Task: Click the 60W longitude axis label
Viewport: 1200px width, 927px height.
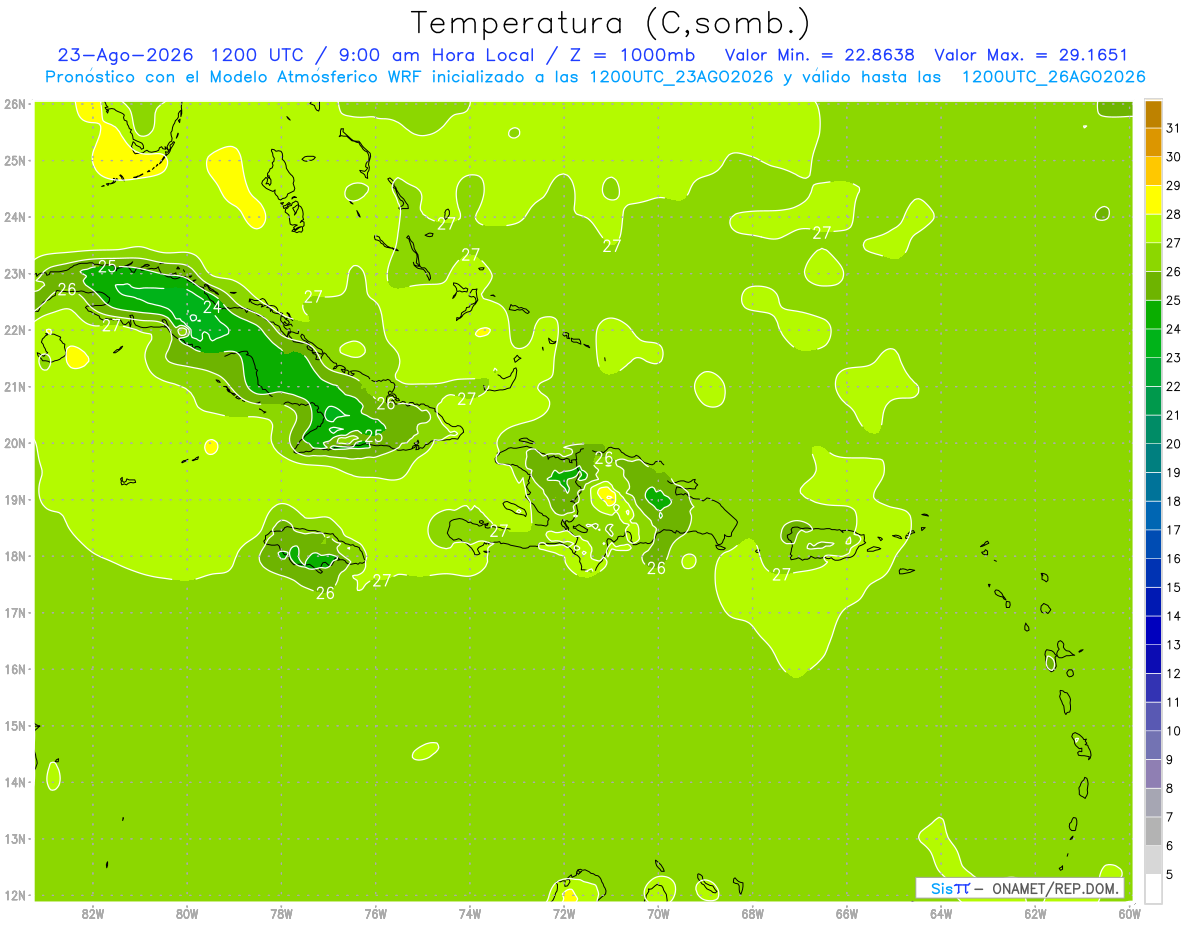Action: [x=1129, y=913]
